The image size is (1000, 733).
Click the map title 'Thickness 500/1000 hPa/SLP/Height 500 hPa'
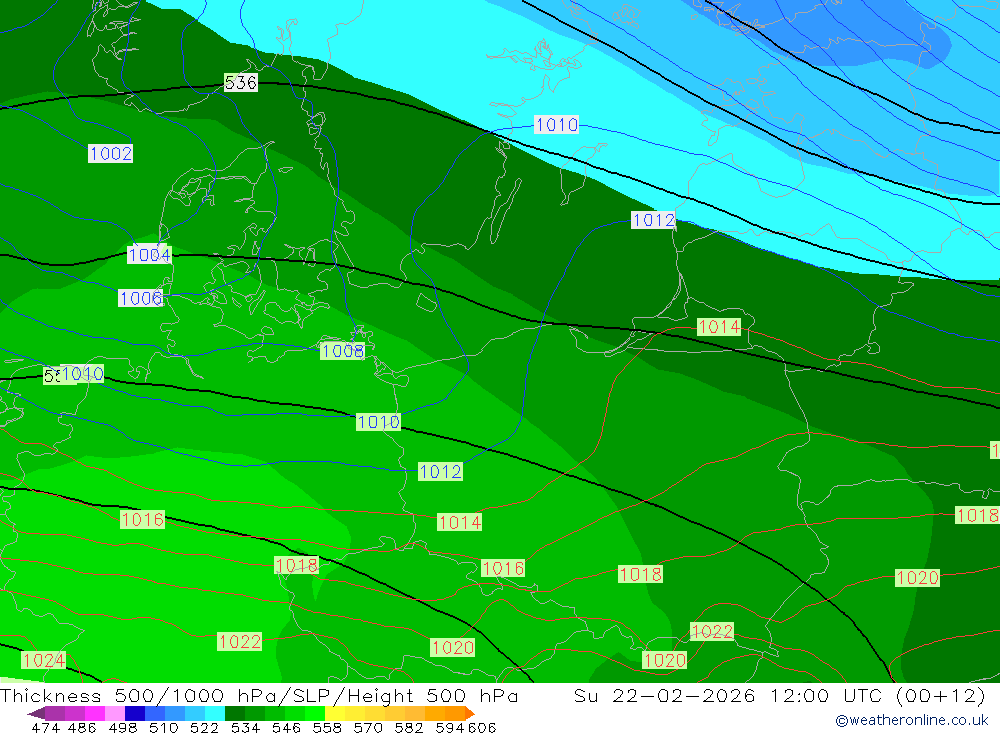pyautogui.click(x=259, y=695)
